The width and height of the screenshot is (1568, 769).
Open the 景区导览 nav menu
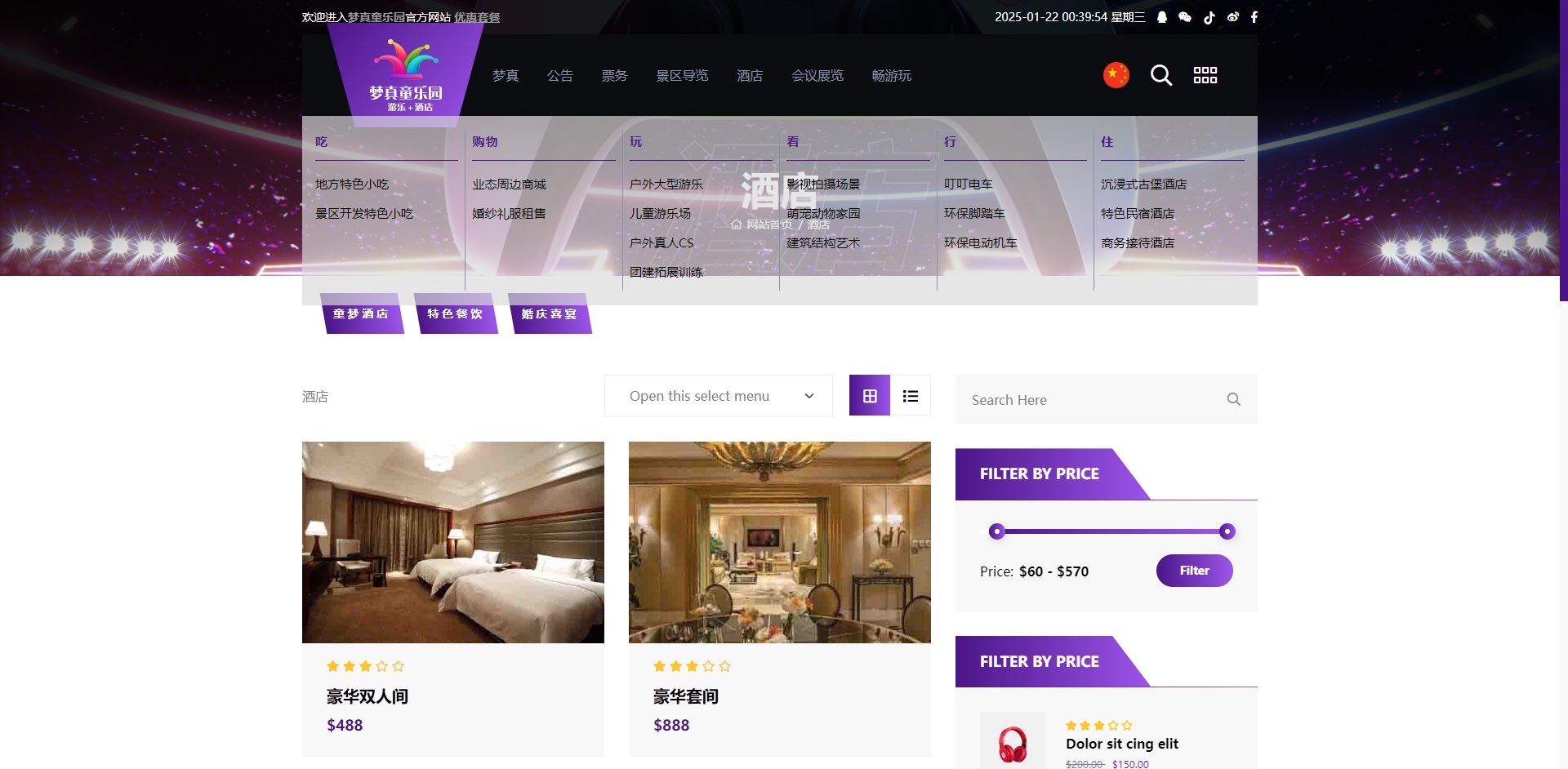coord(683,75)
